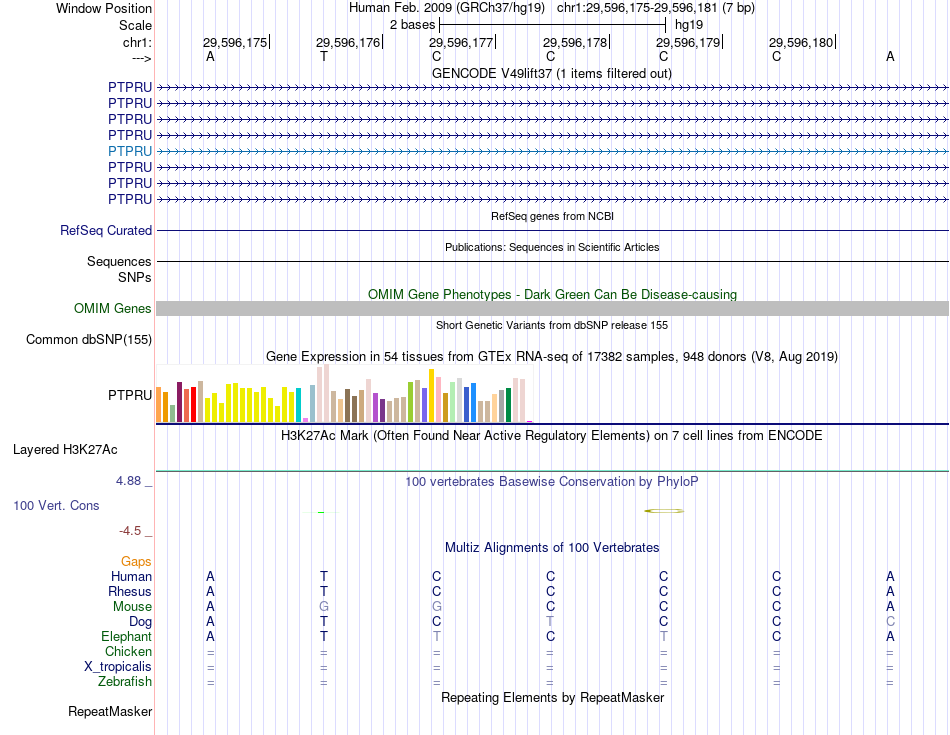The image size is (950, 735).
Task: Click the GTEx Gene Expression track title
Action: [552, 356]
